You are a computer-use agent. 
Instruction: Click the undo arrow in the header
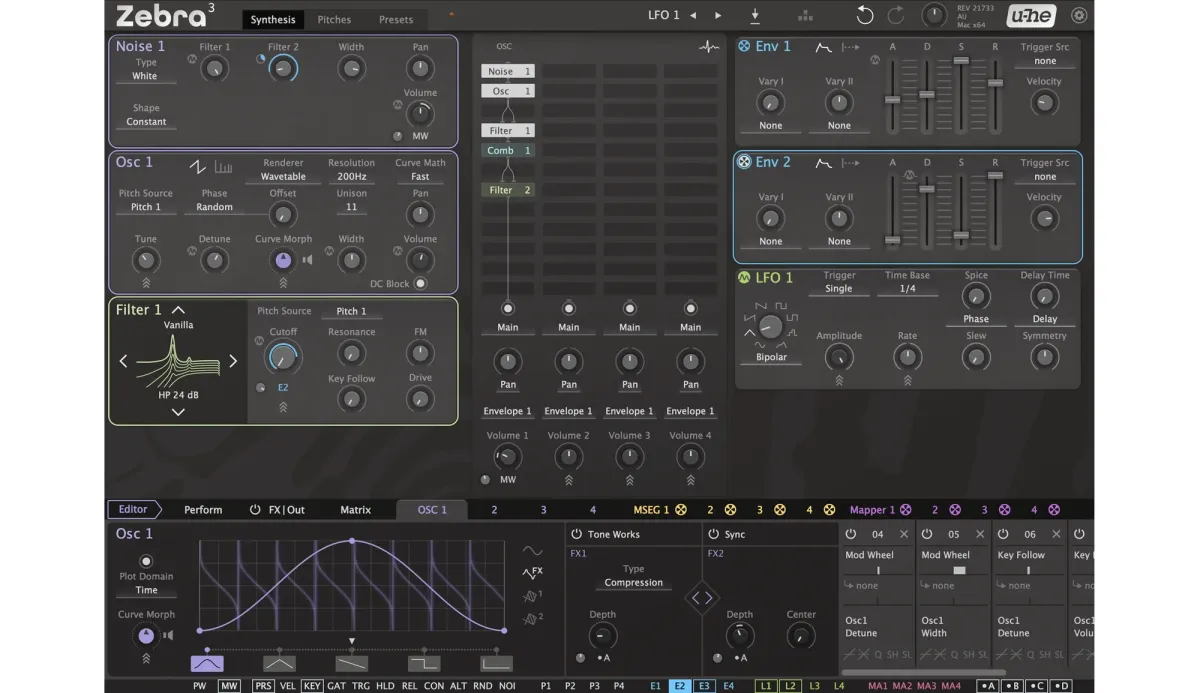point(865,15)
